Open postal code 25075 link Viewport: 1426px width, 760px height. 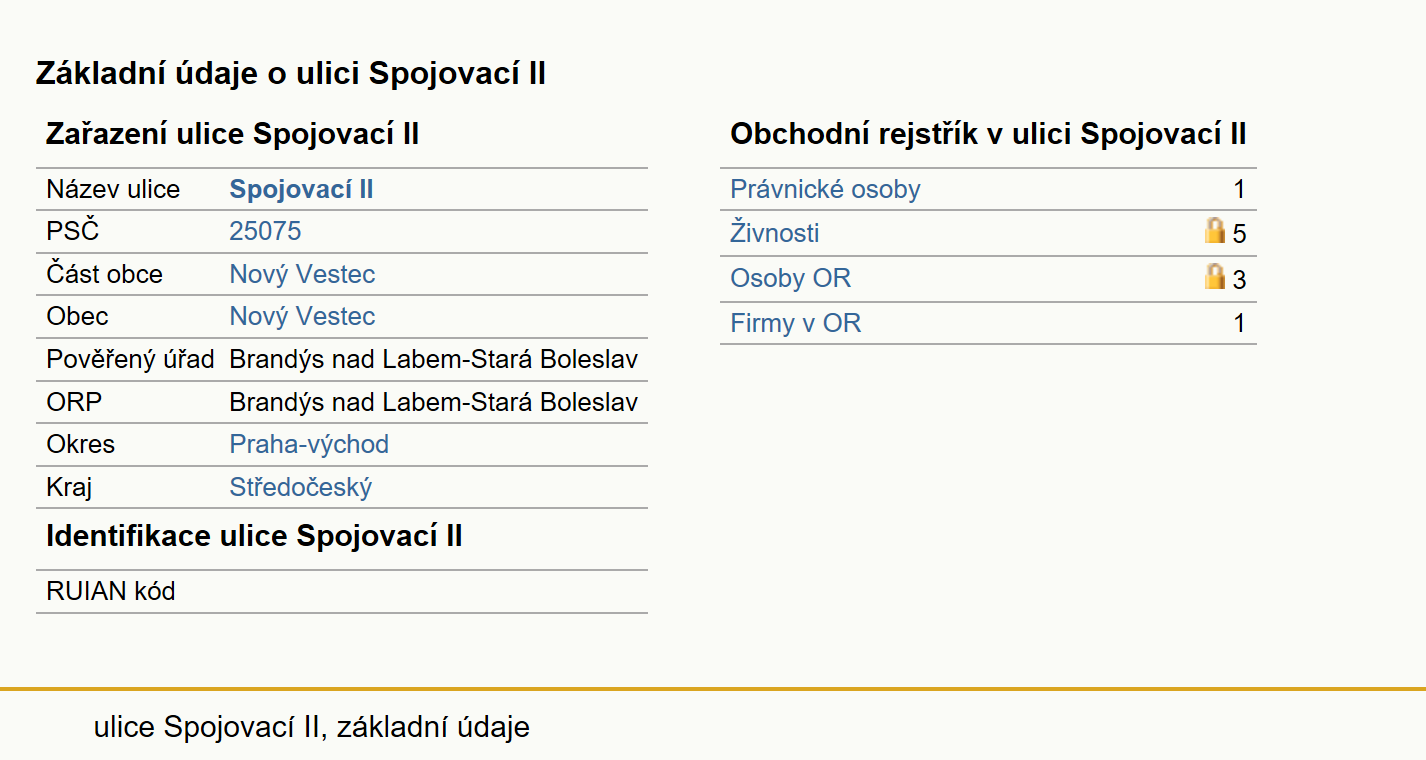(265, 231)
